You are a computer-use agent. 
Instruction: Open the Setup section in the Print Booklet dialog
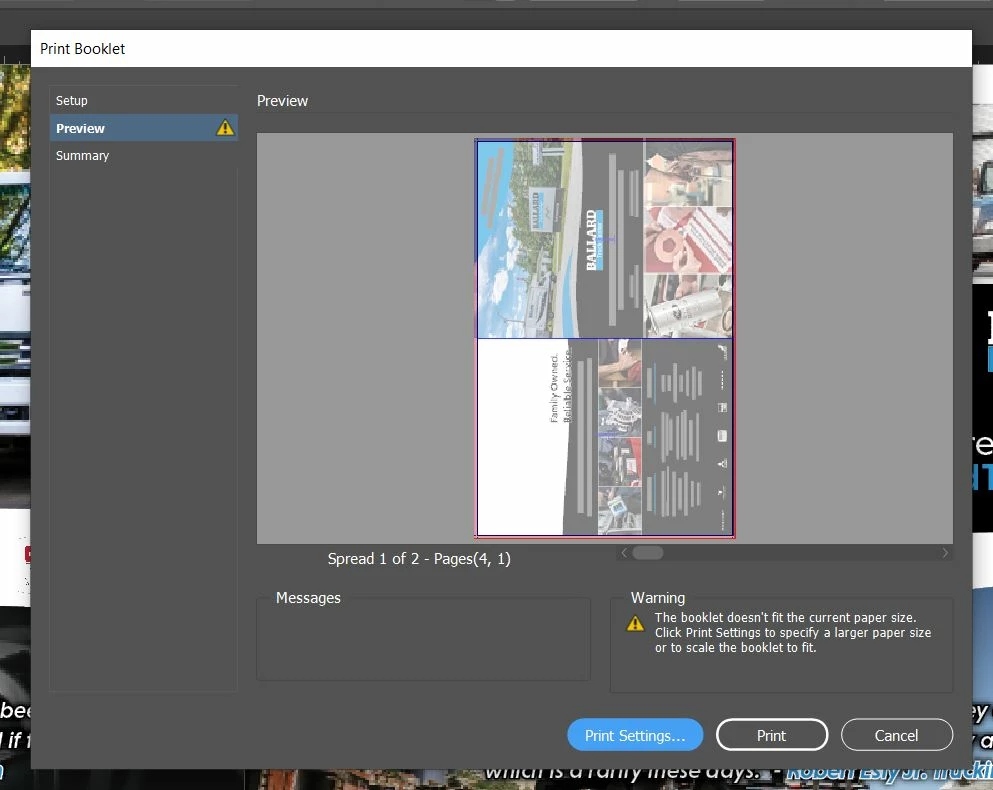tap(144, 100)
